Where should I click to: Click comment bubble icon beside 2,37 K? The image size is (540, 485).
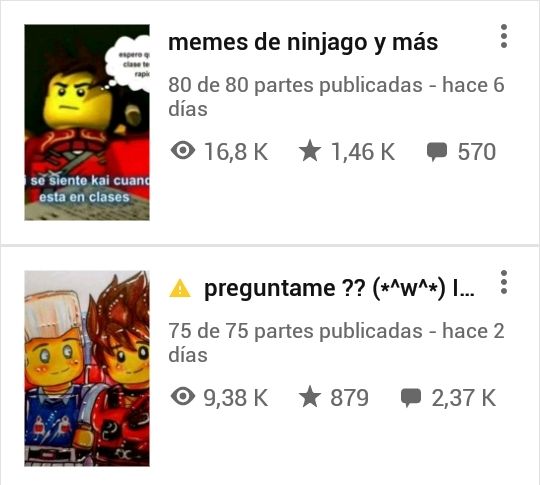point(411,398)
